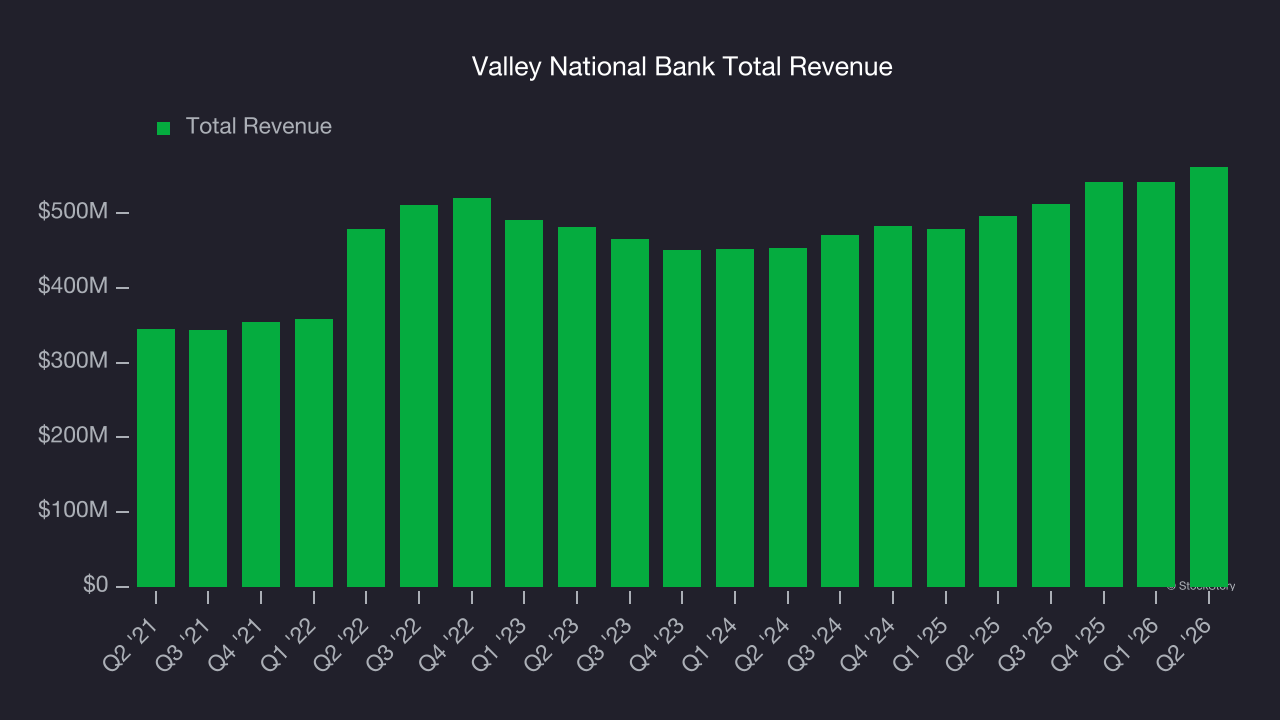Click the $400M y-axis label
The image size is (1280, 720).
[x=73, y=287]
